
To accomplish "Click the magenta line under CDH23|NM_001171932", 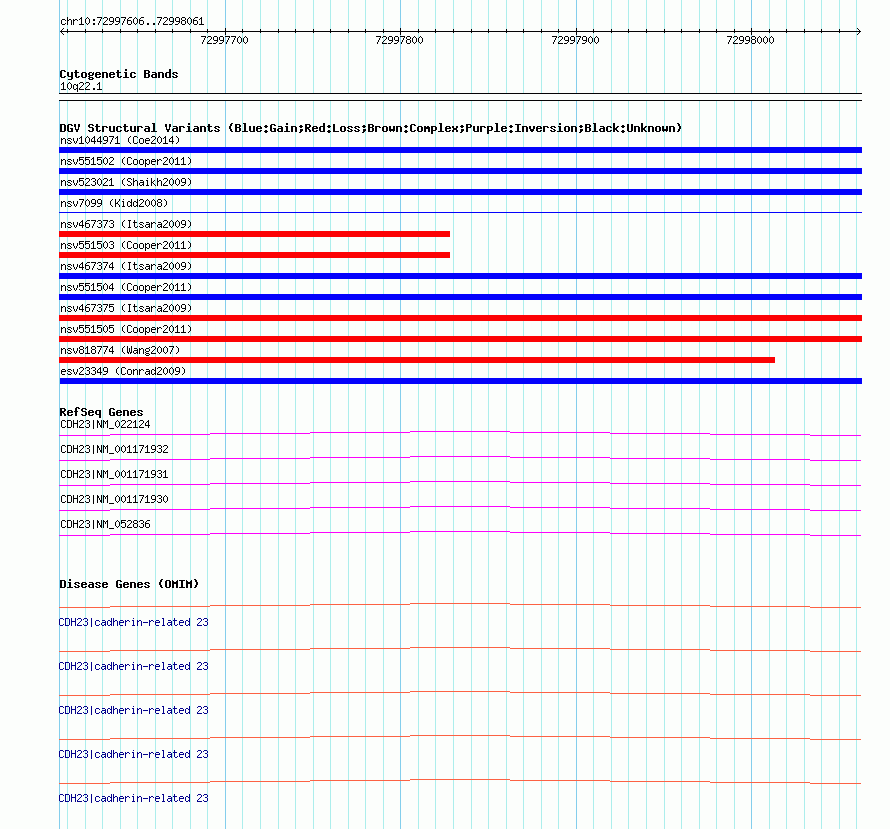I will pos(460,459).
